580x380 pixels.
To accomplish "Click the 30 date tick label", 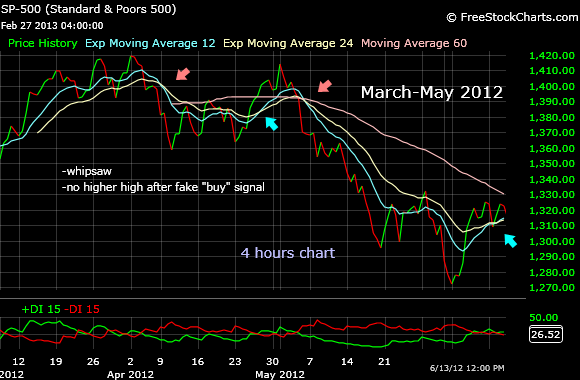I will 272,361.
